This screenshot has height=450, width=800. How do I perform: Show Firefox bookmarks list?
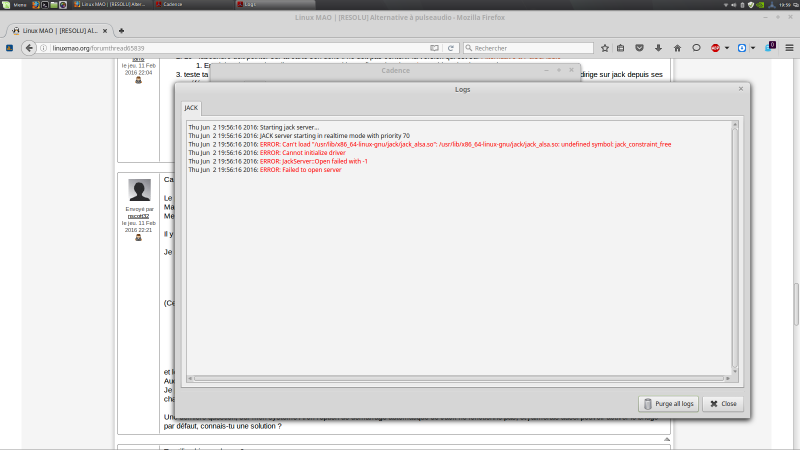tap(620, 48)
